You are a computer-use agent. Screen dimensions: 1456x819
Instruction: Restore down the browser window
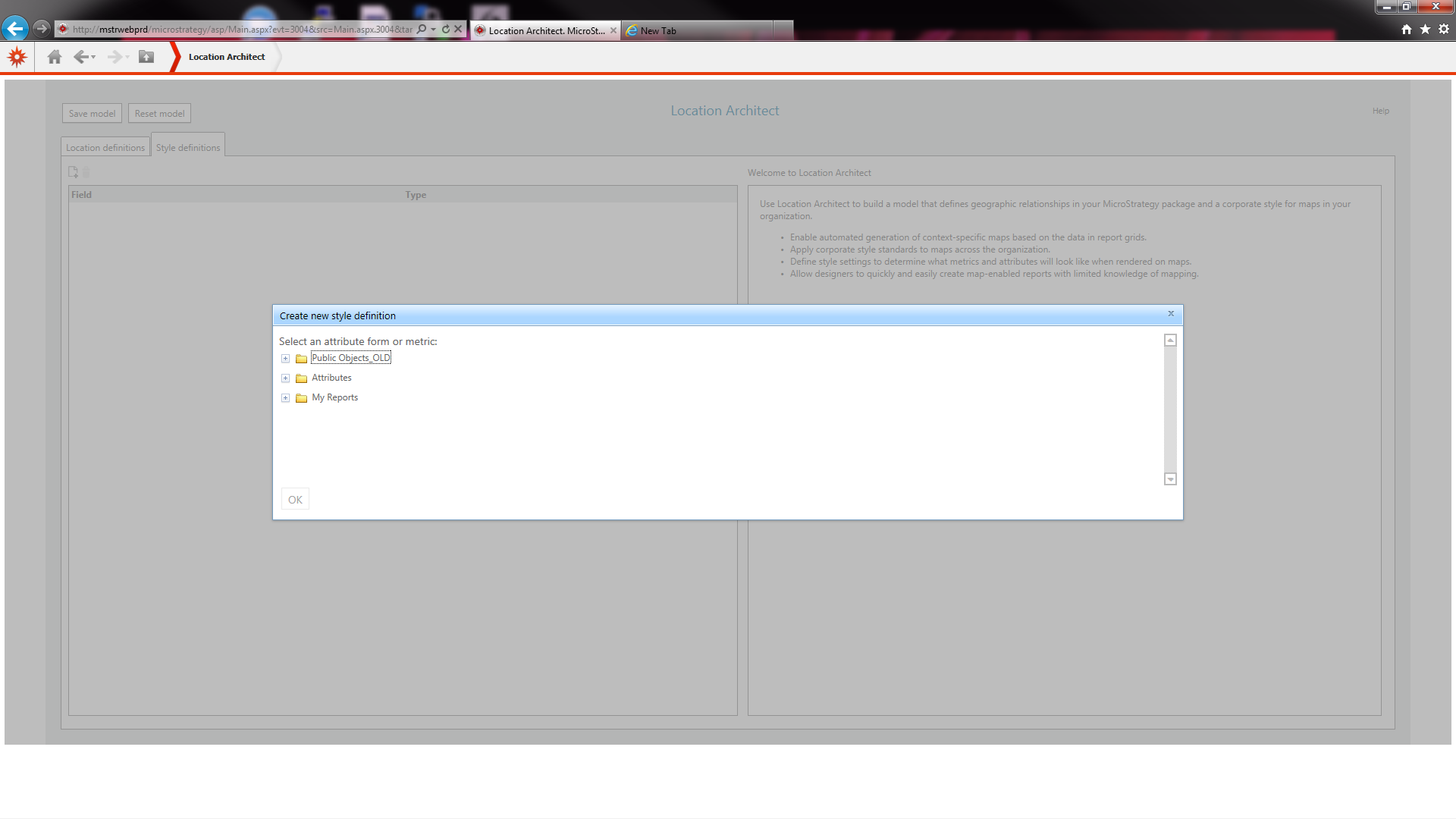tap(1406, 7)
